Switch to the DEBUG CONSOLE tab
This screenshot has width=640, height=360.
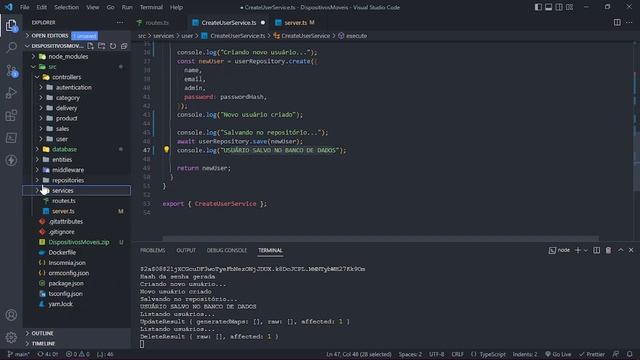[x=227, y=250]
